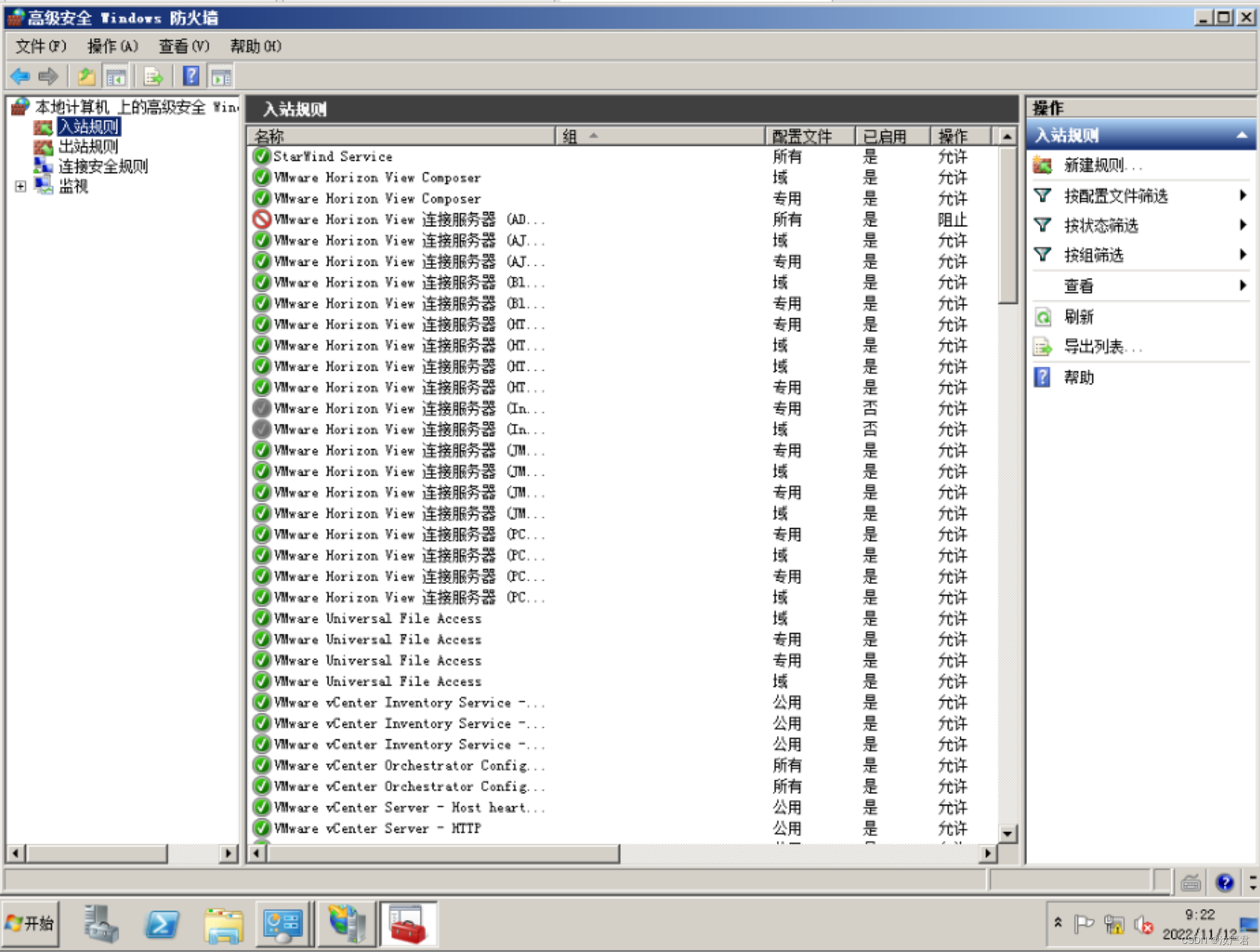Expand 按组筛选 submenu arrow

pos(1243,255)
